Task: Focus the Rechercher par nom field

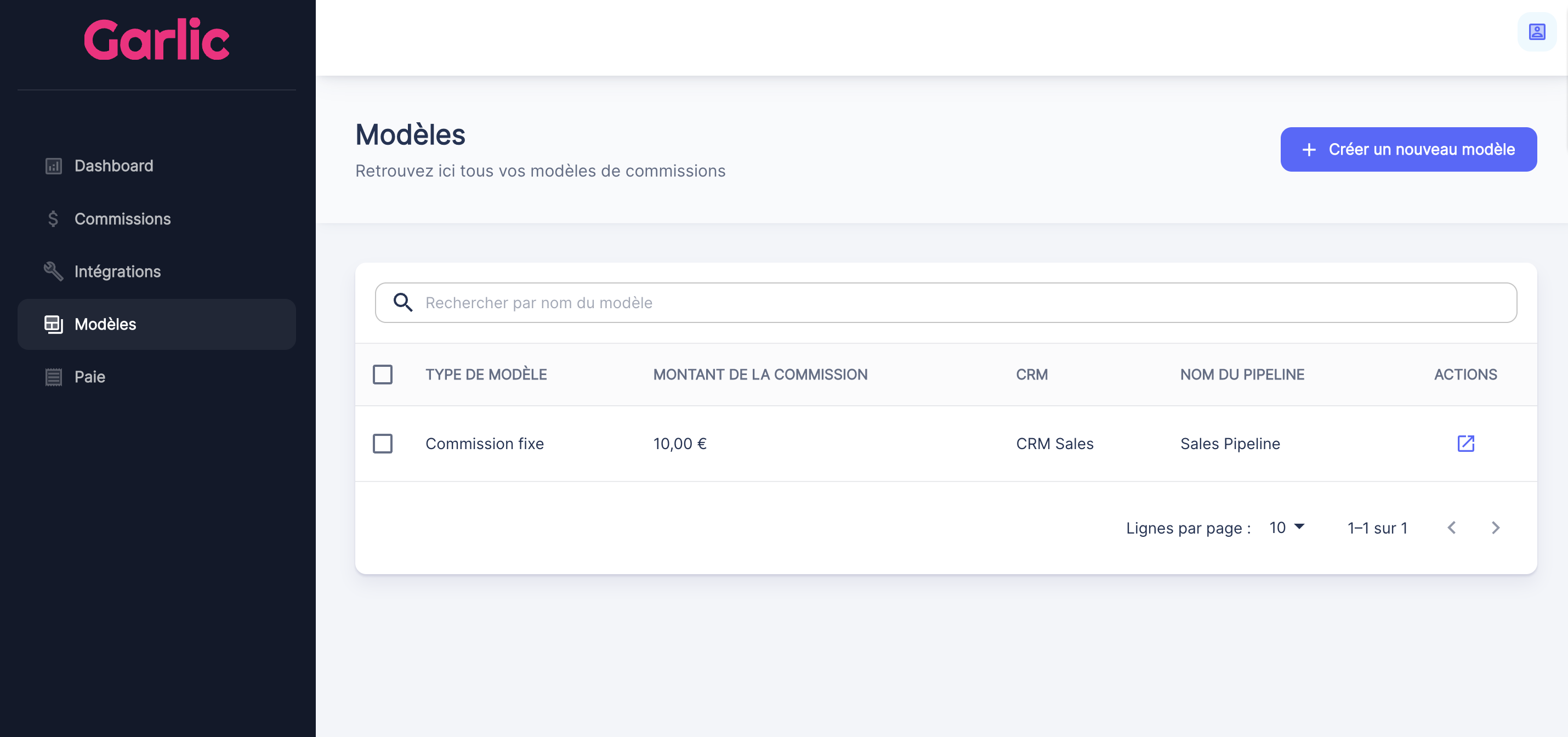Action: [x=962, y=303]
